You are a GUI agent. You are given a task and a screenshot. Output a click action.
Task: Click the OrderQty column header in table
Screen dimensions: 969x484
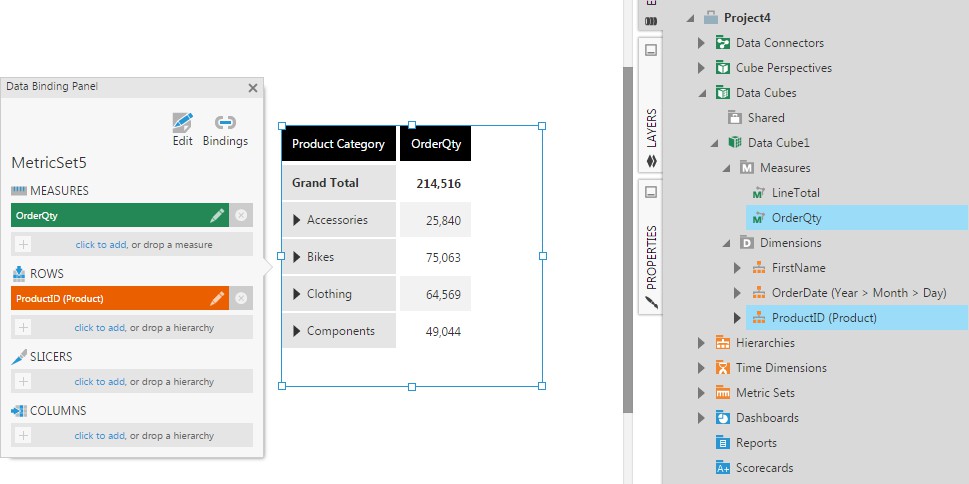436,144
